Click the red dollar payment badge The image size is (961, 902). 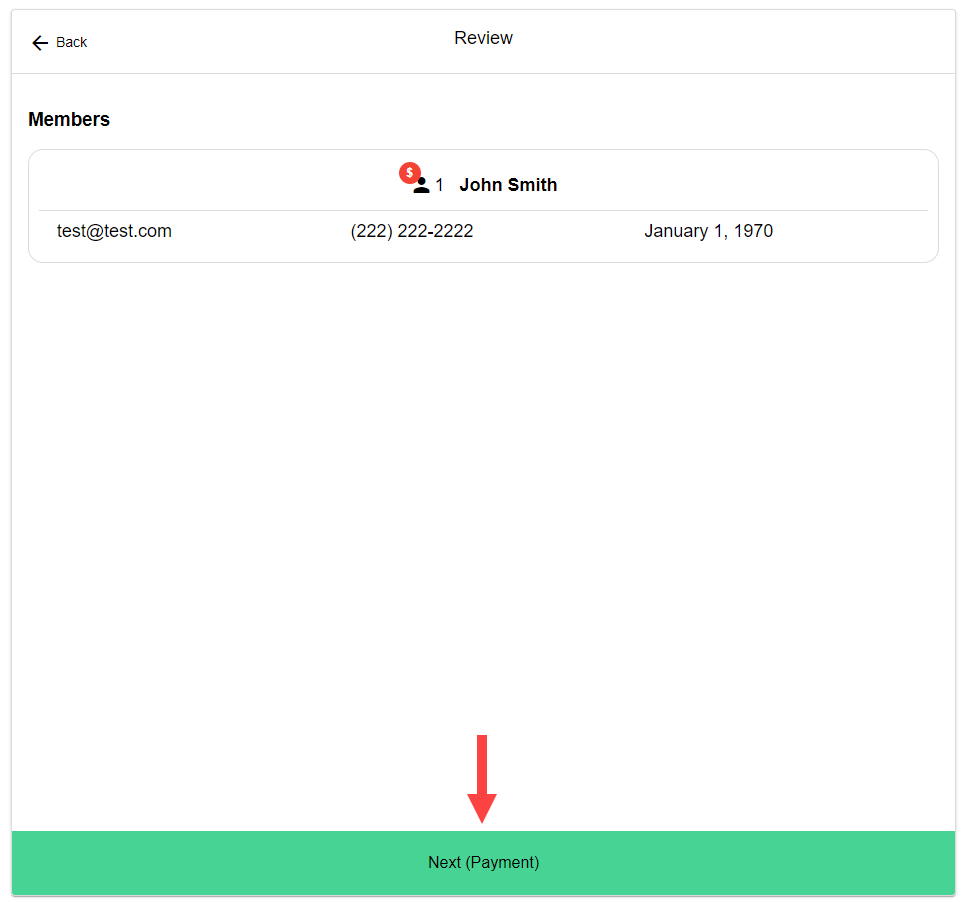[409, 173]
